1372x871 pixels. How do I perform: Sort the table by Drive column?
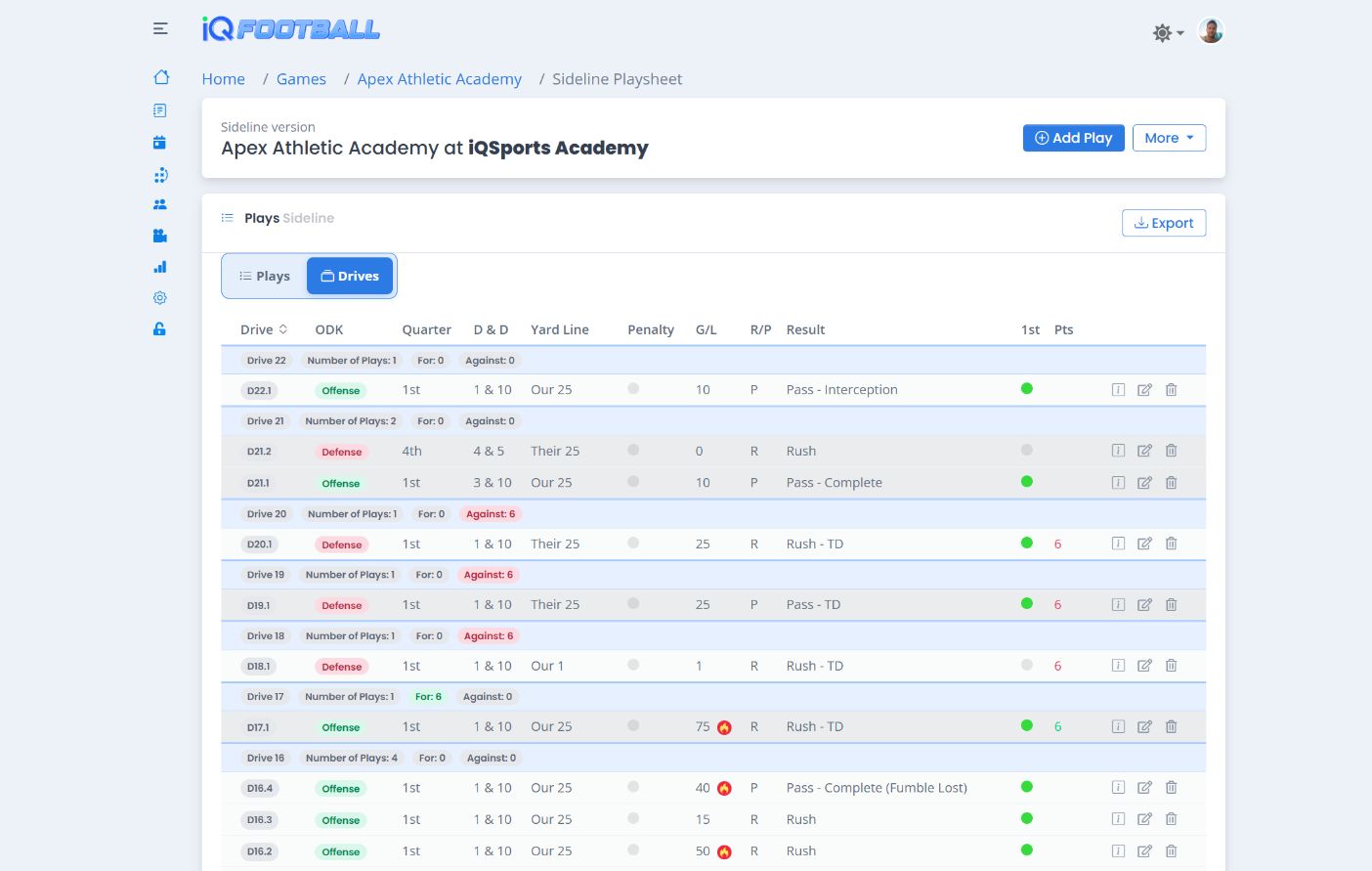click(x=264, y=329)
